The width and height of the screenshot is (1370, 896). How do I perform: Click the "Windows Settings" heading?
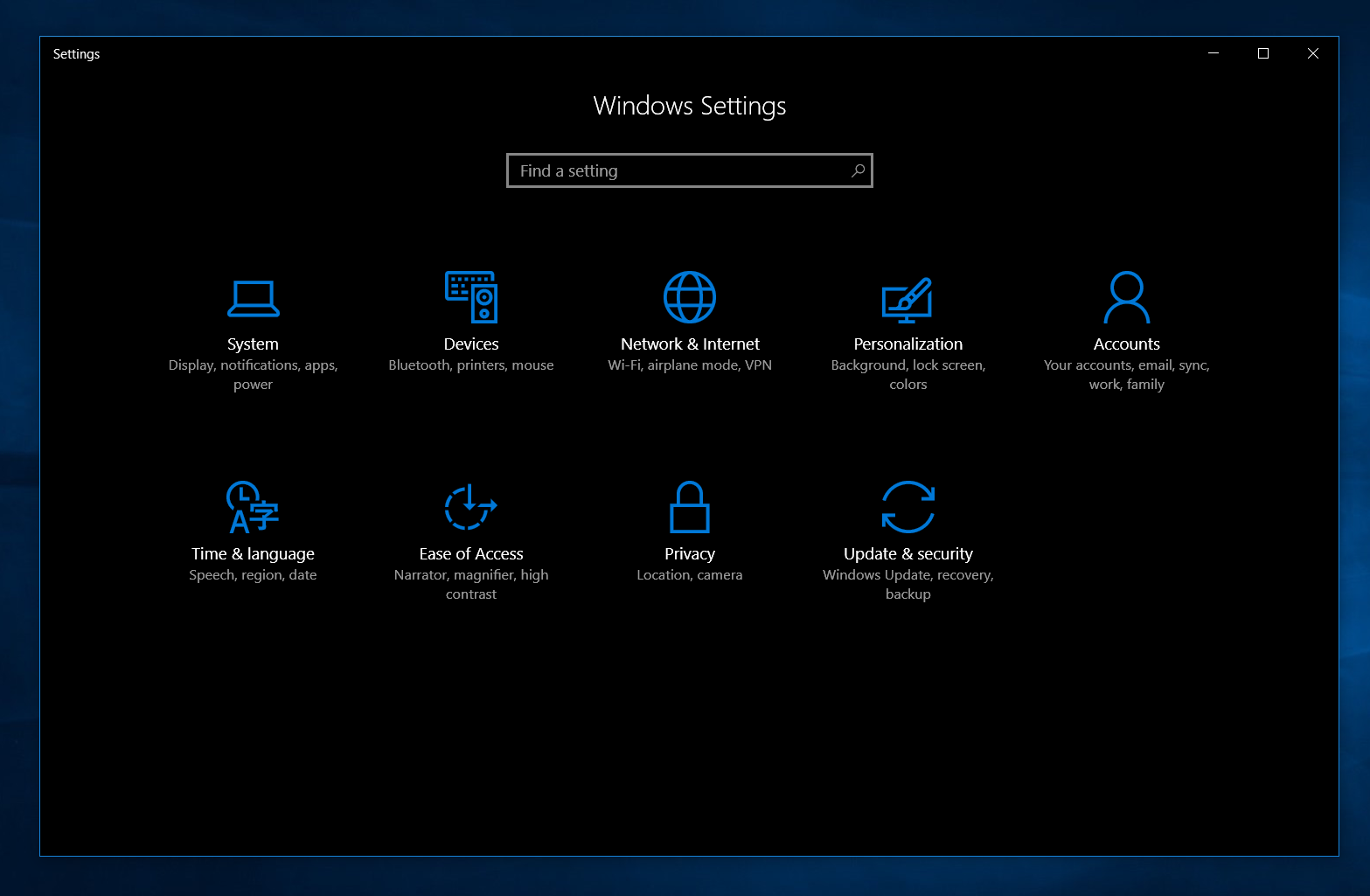(690, 106)
